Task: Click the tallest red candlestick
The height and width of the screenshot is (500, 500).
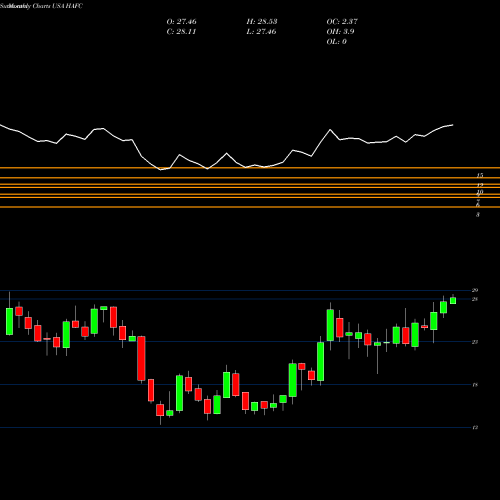Action: (141, 358)
